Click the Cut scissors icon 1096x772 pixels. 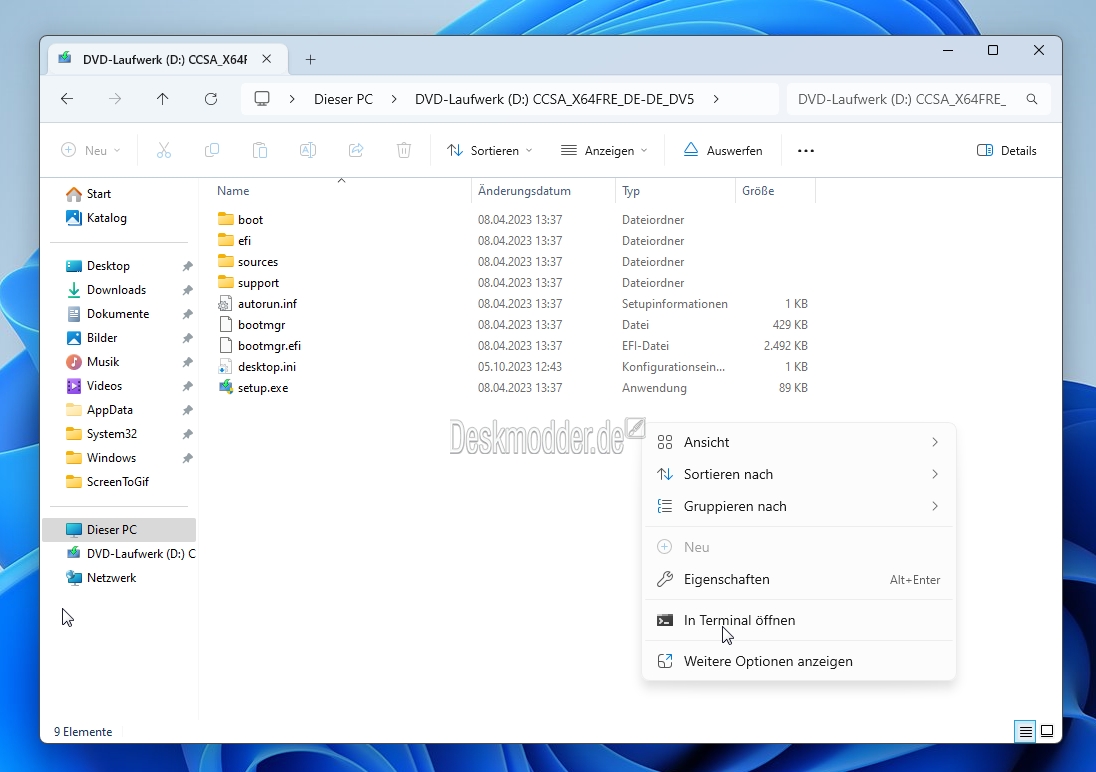tap(164, 150)
